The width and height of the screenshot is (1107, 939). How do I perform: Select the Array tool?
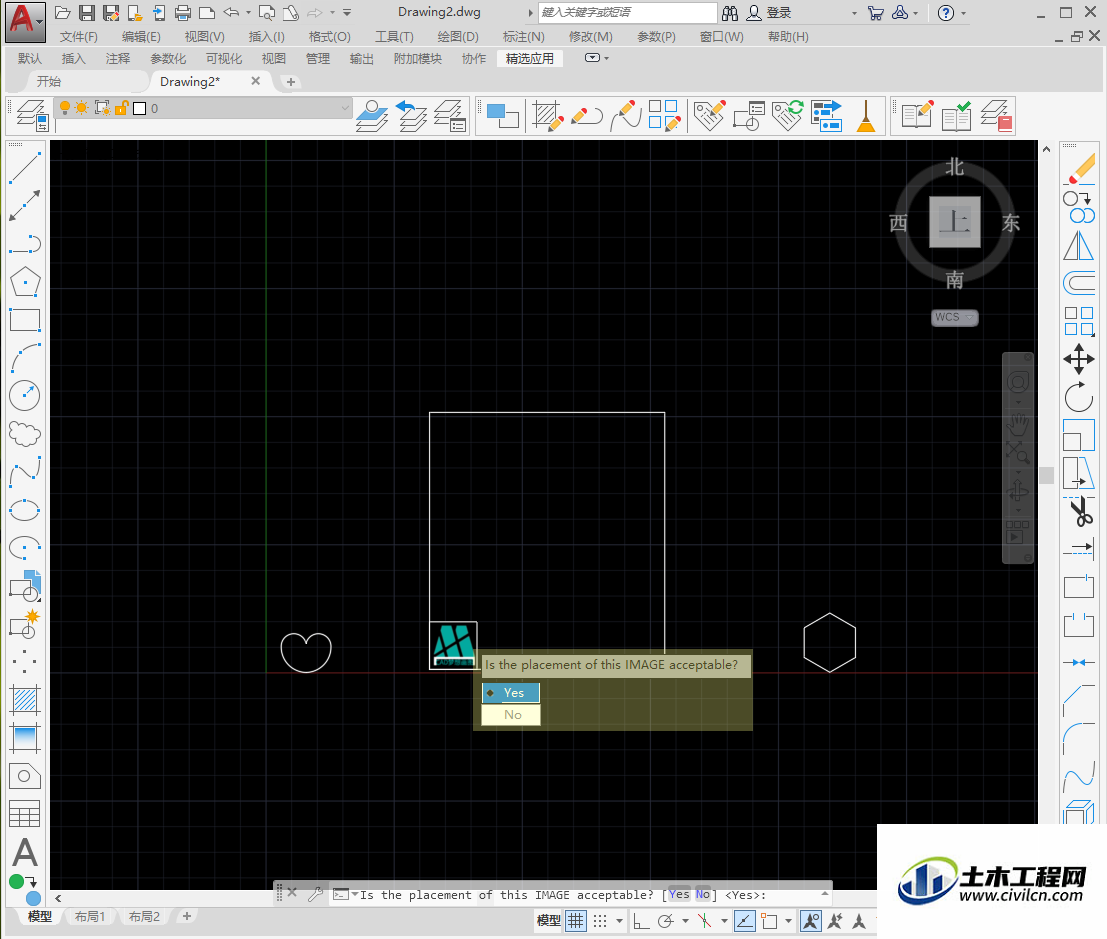(x=1079, y=321)
